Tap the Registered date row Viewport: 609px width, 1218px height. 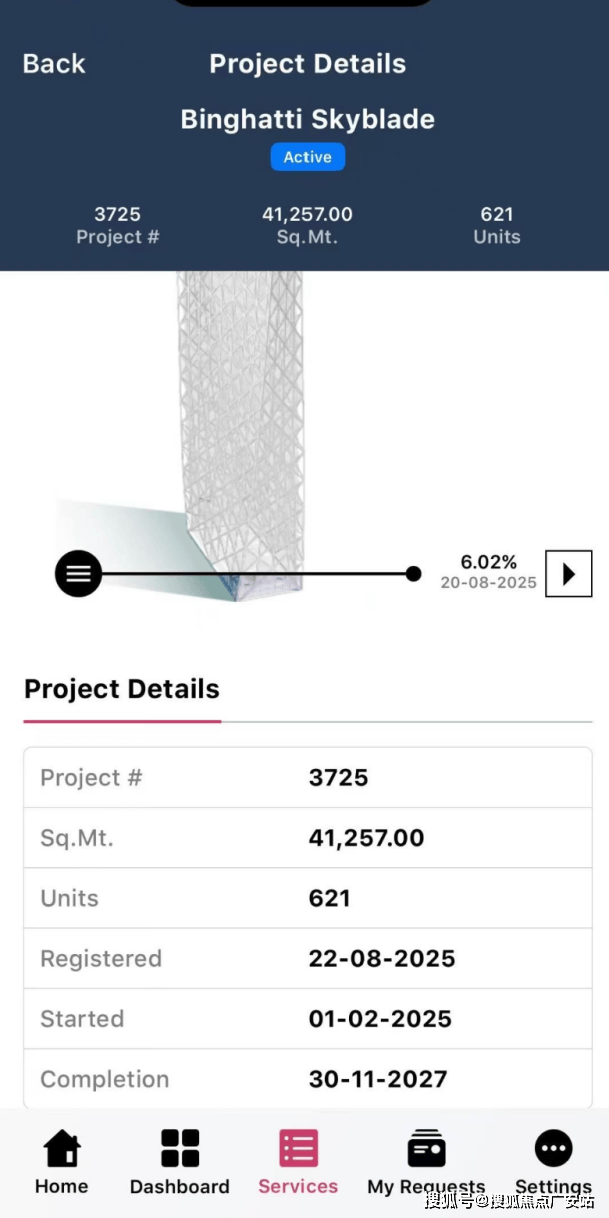(x=307, y=959)
